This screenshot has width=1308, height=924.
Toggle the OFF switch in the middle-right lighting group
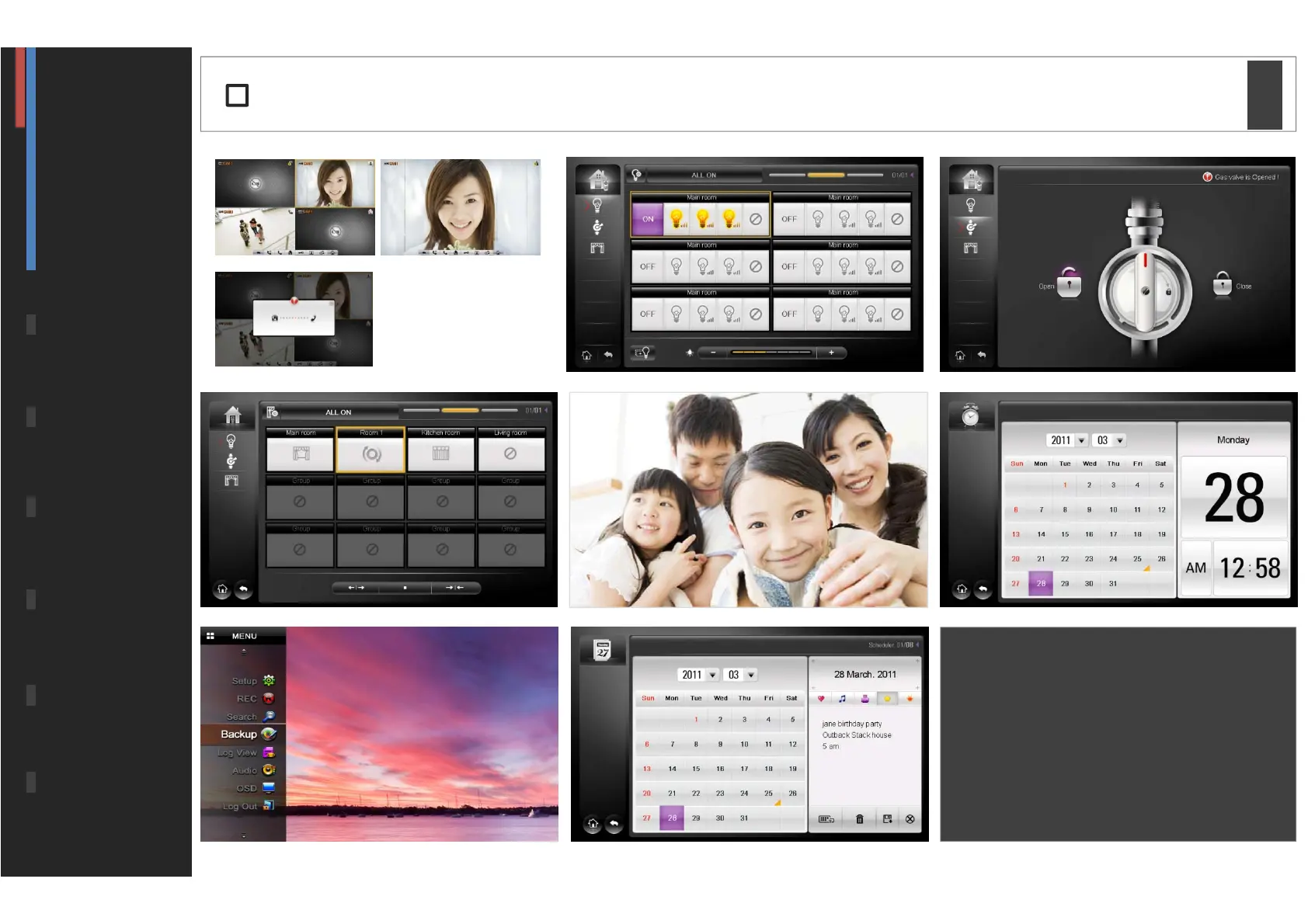coord(789,266)
